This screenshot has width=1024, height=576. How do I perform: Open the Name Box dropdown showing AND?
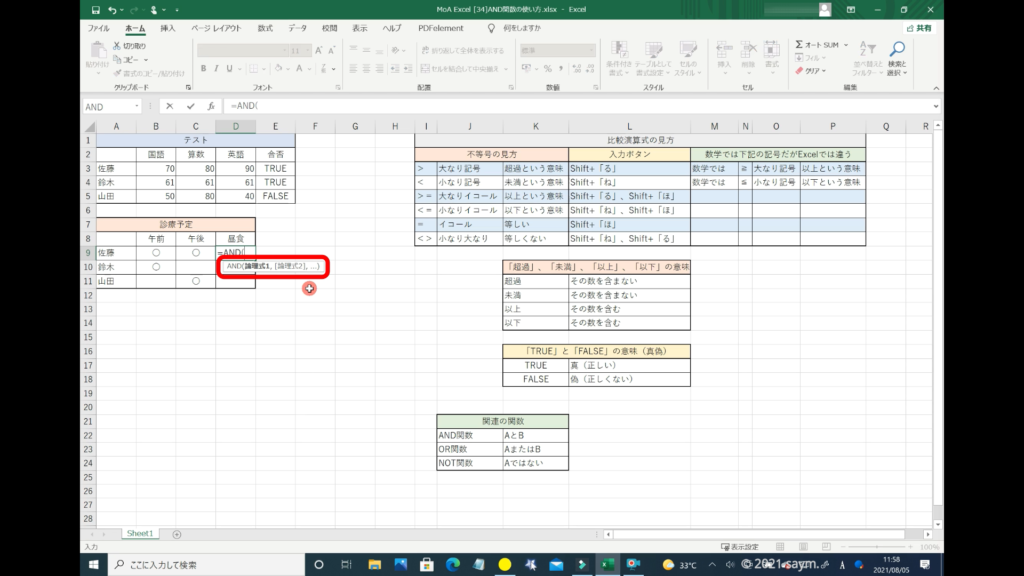point(137,106)
